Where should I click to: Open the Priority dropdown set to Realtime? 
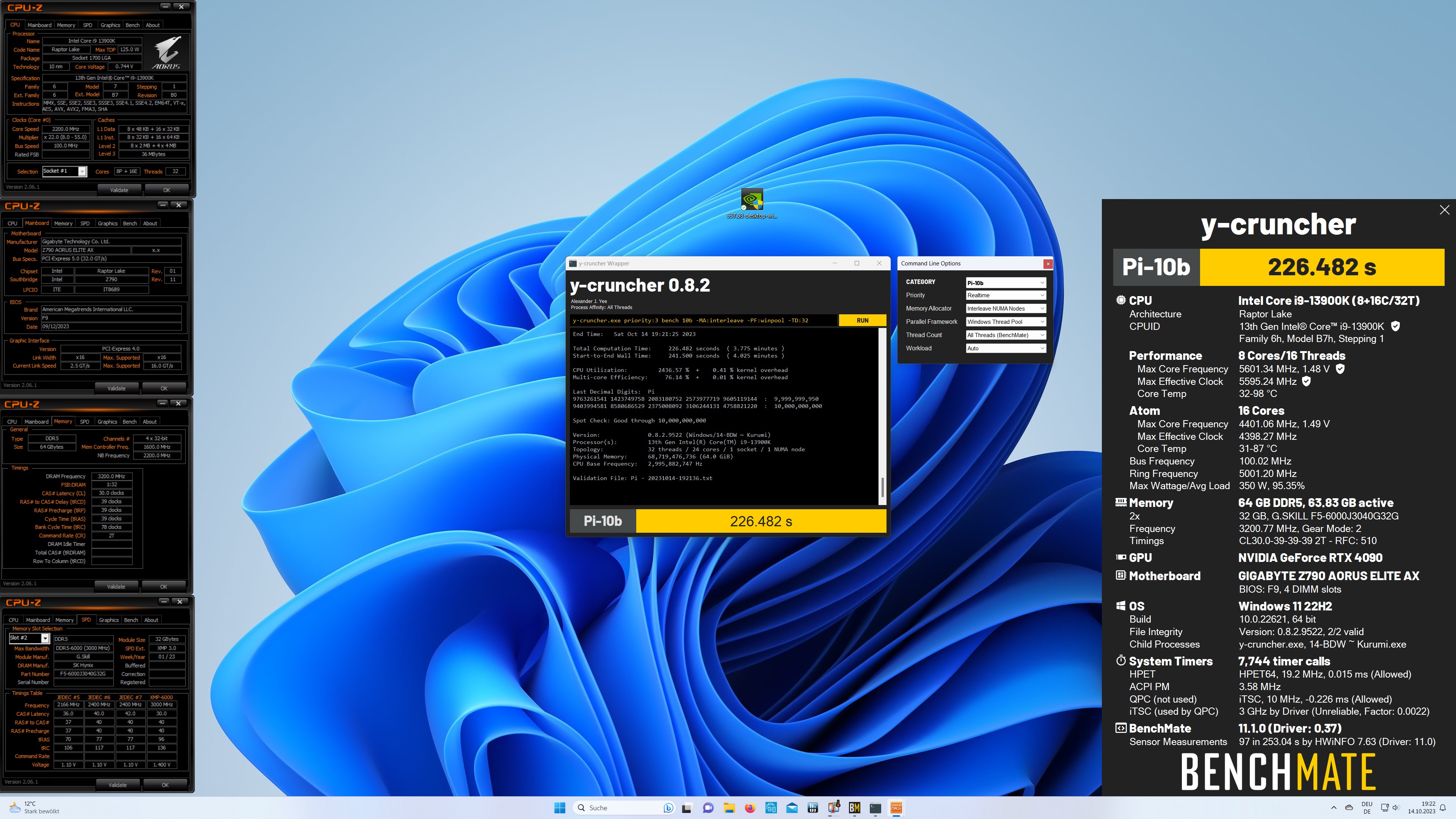1006,295
